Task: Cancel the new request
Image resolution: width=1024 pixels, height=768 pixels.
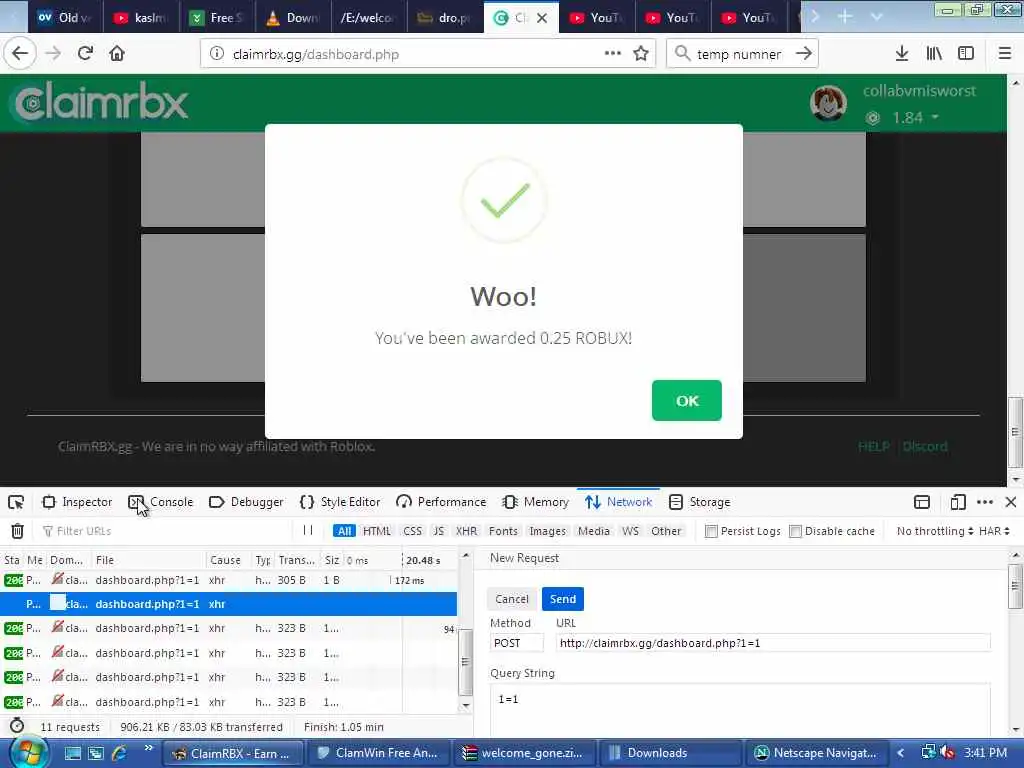Action: [x=511, y=599]
